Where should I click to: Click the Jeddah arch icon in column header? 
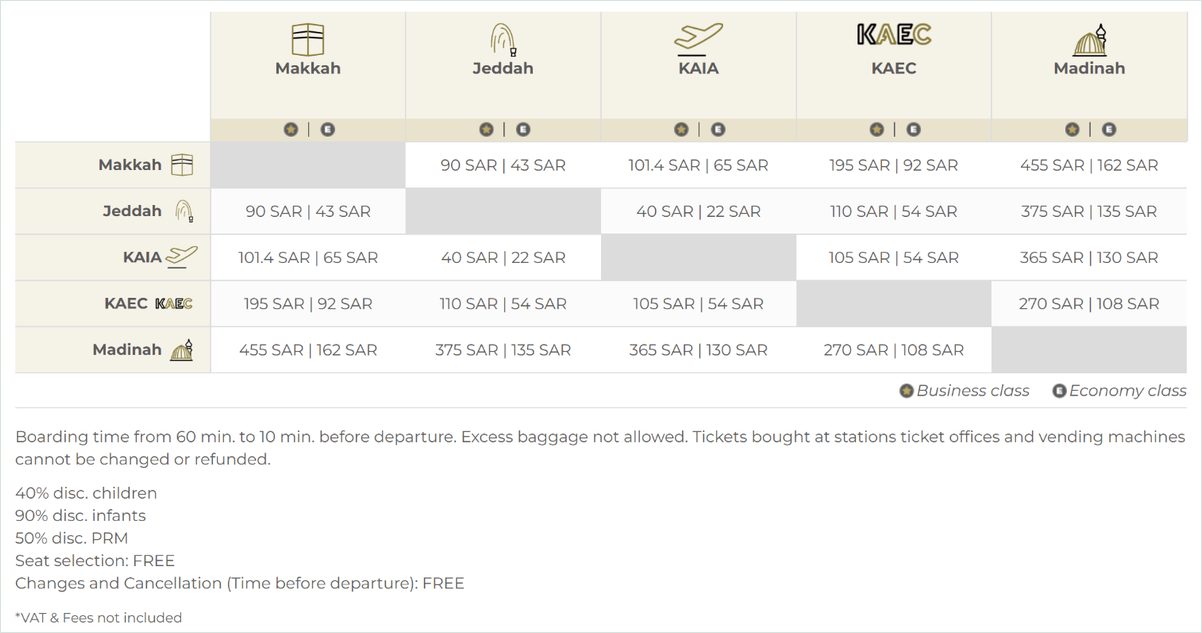pos(503,40)
